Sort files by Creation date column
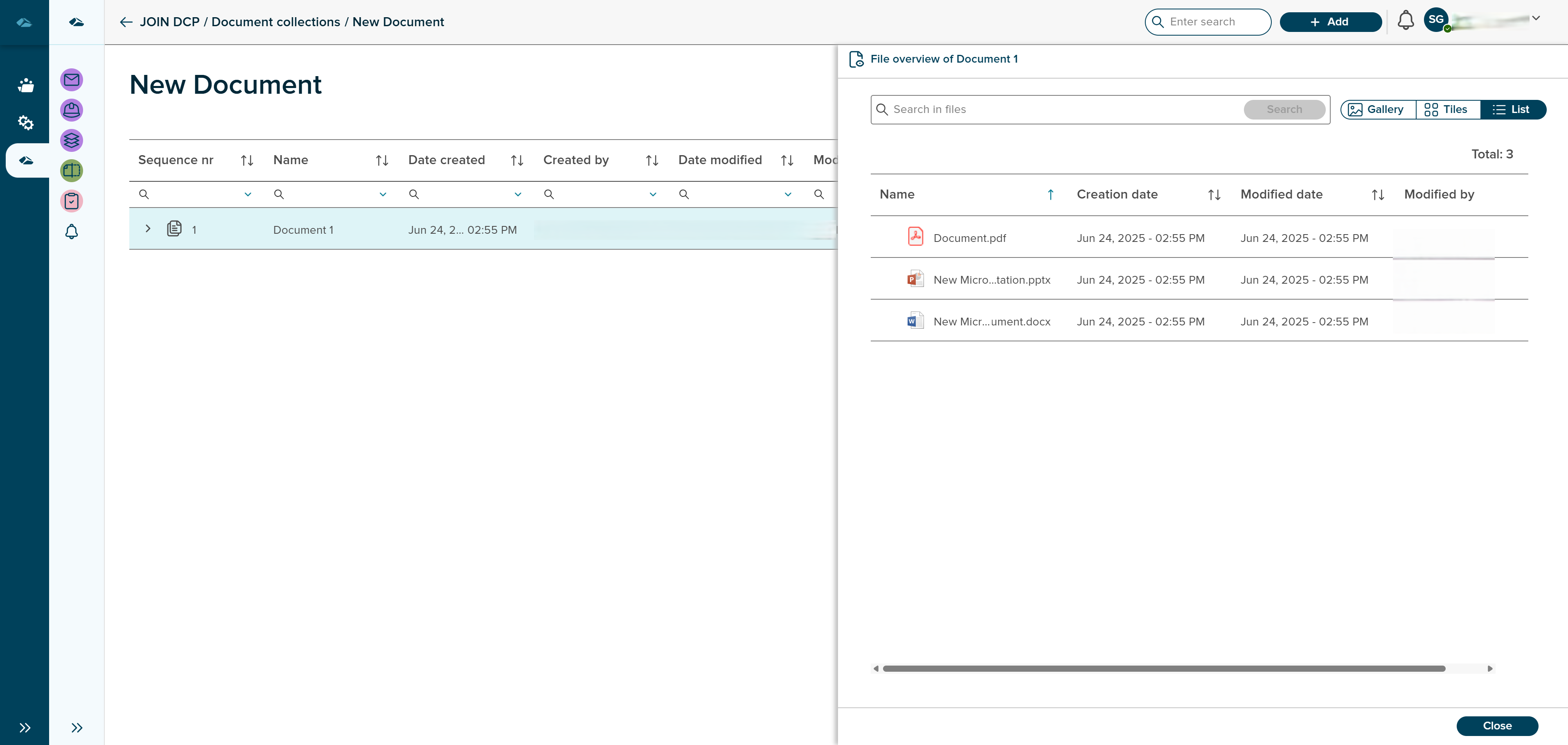This screenshot has height=745, width=1568. (1213, 195)
